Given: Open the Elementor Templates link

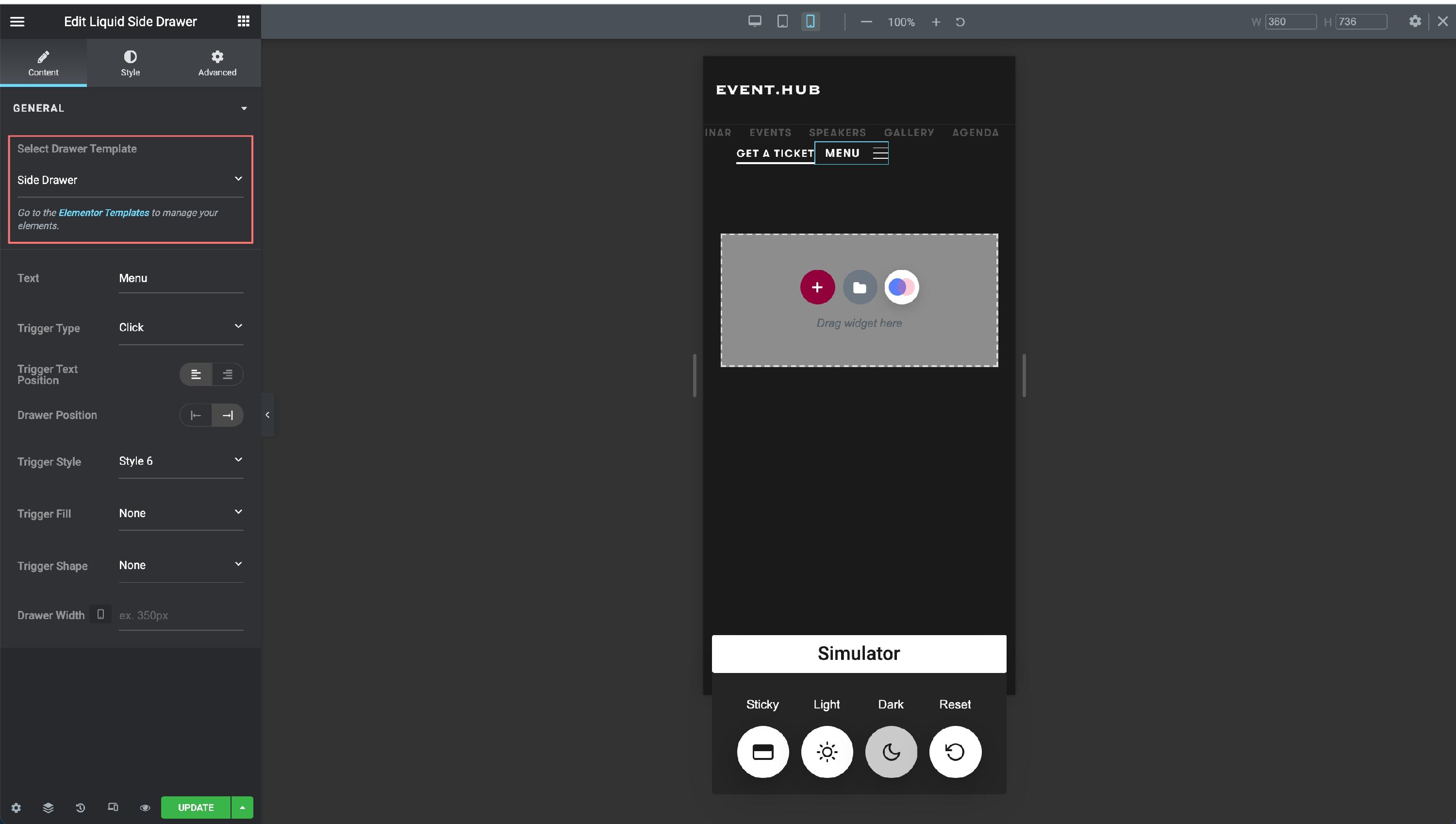Looking at the screenshot, I should click(102, 213).
